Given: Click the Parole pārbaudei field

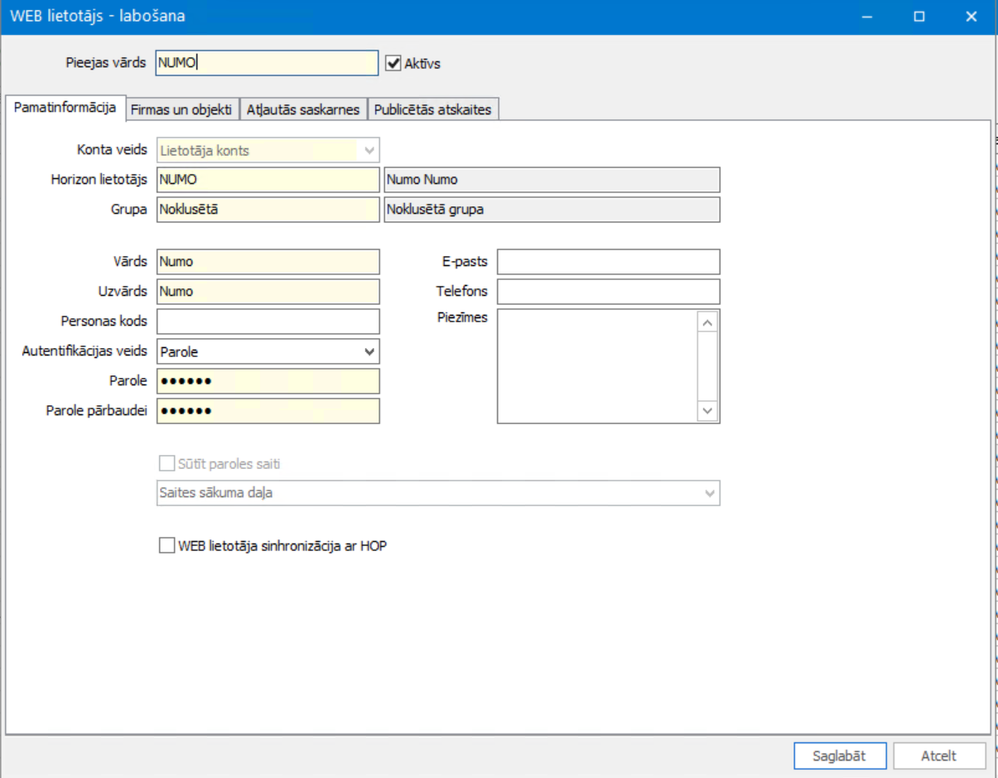Looking at the screenshot, I should [x=268, y=411].
